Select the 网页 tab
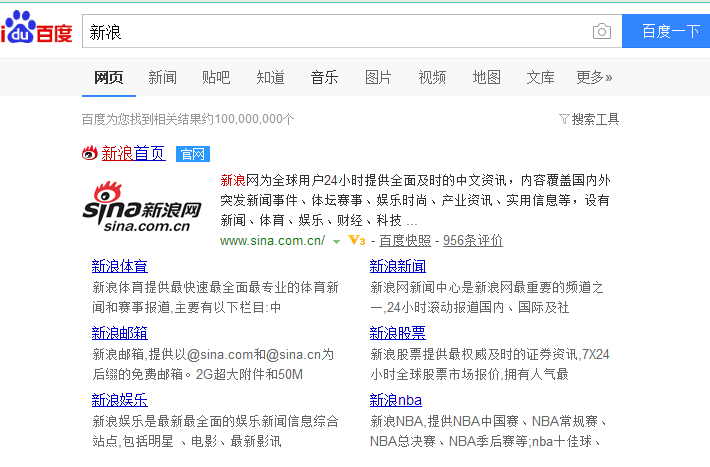This screenshot has height=467, width=710. (109, 77)
